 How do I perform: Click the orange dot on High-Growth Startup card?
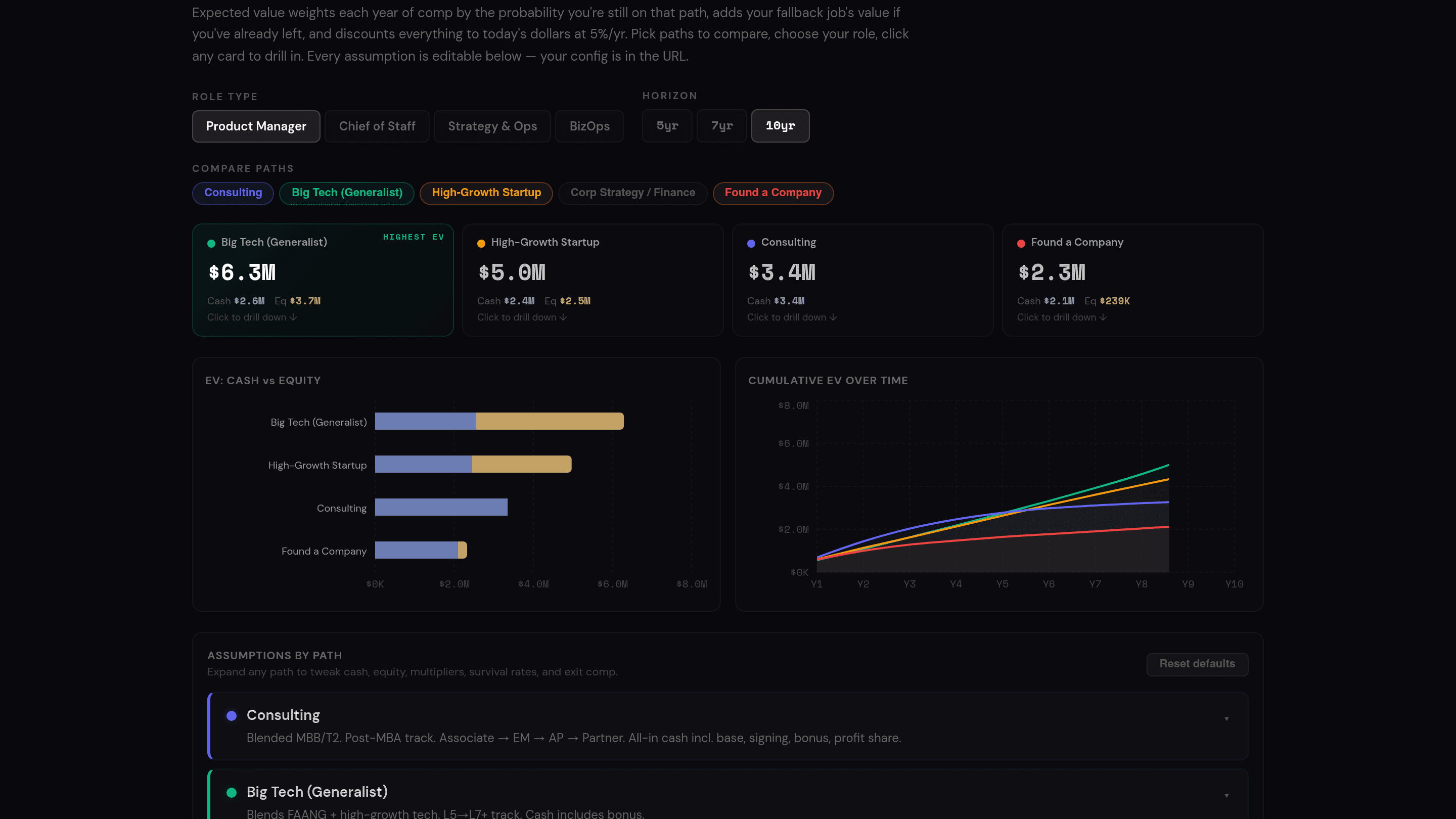(481, 244)
